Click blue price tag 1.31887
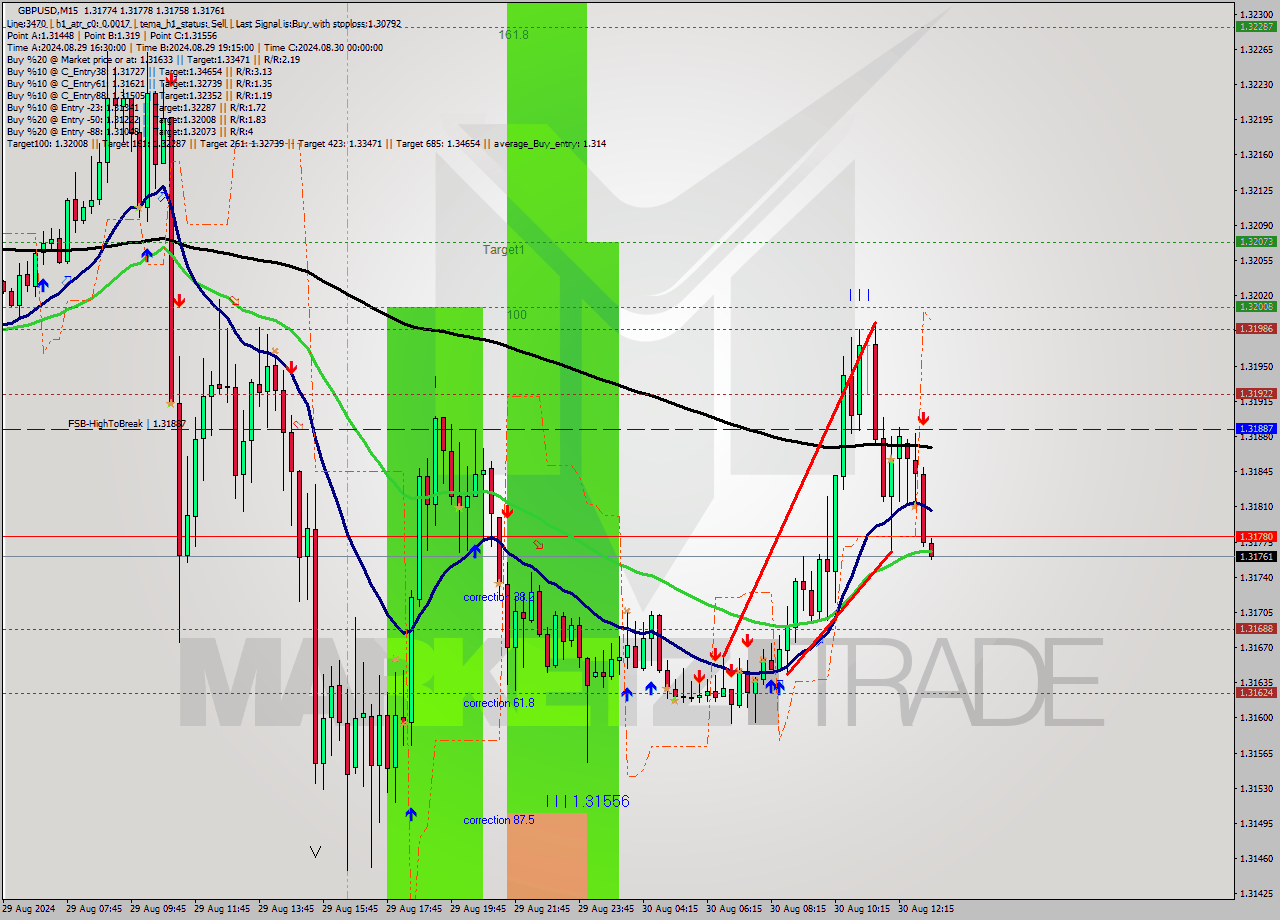 point(1255,428)
